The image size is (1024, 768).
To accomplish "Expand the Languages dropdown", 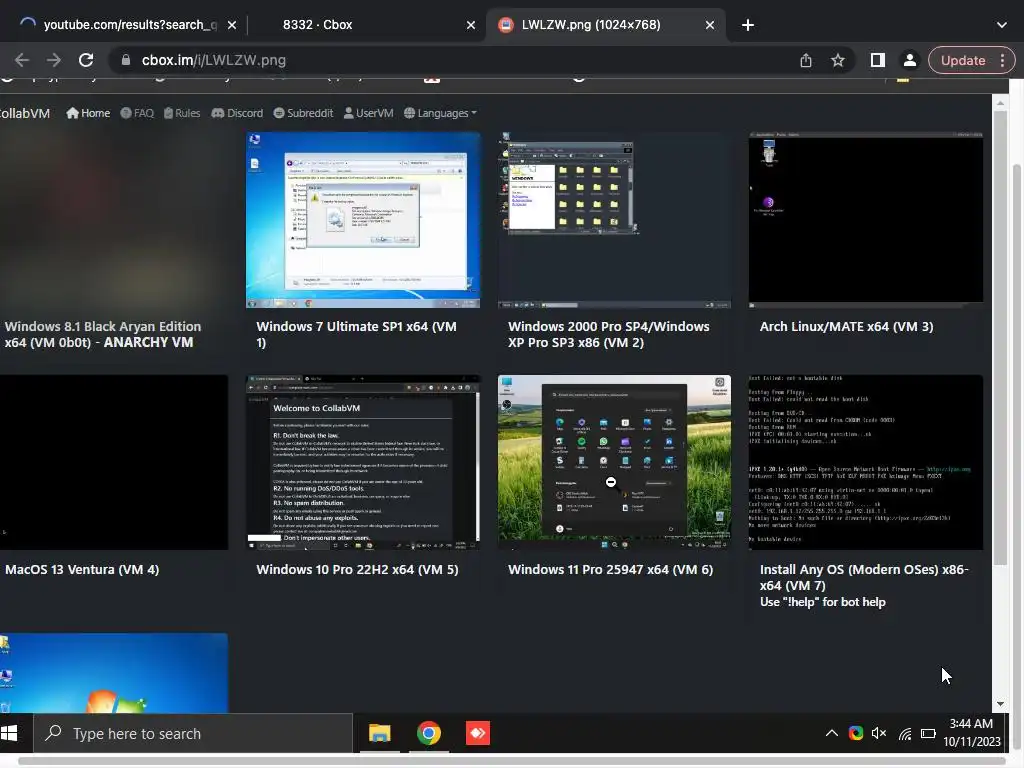I will pos(440,113).
